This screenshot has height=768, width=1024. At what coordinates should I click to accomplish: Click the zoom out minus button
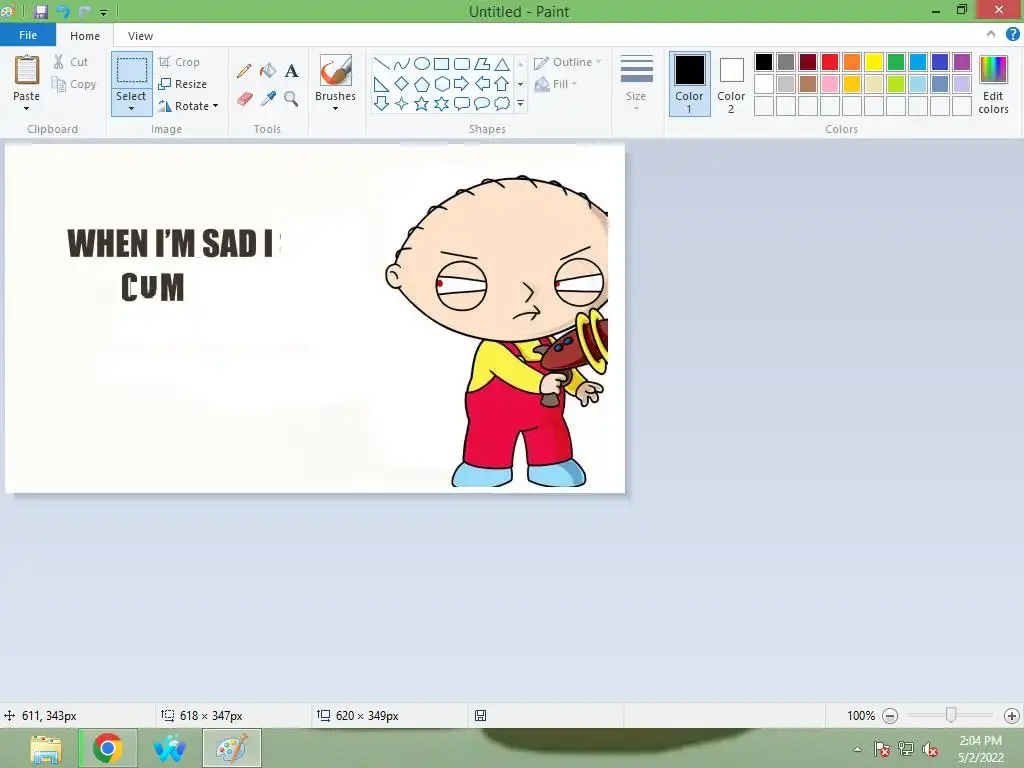point(889,716)
